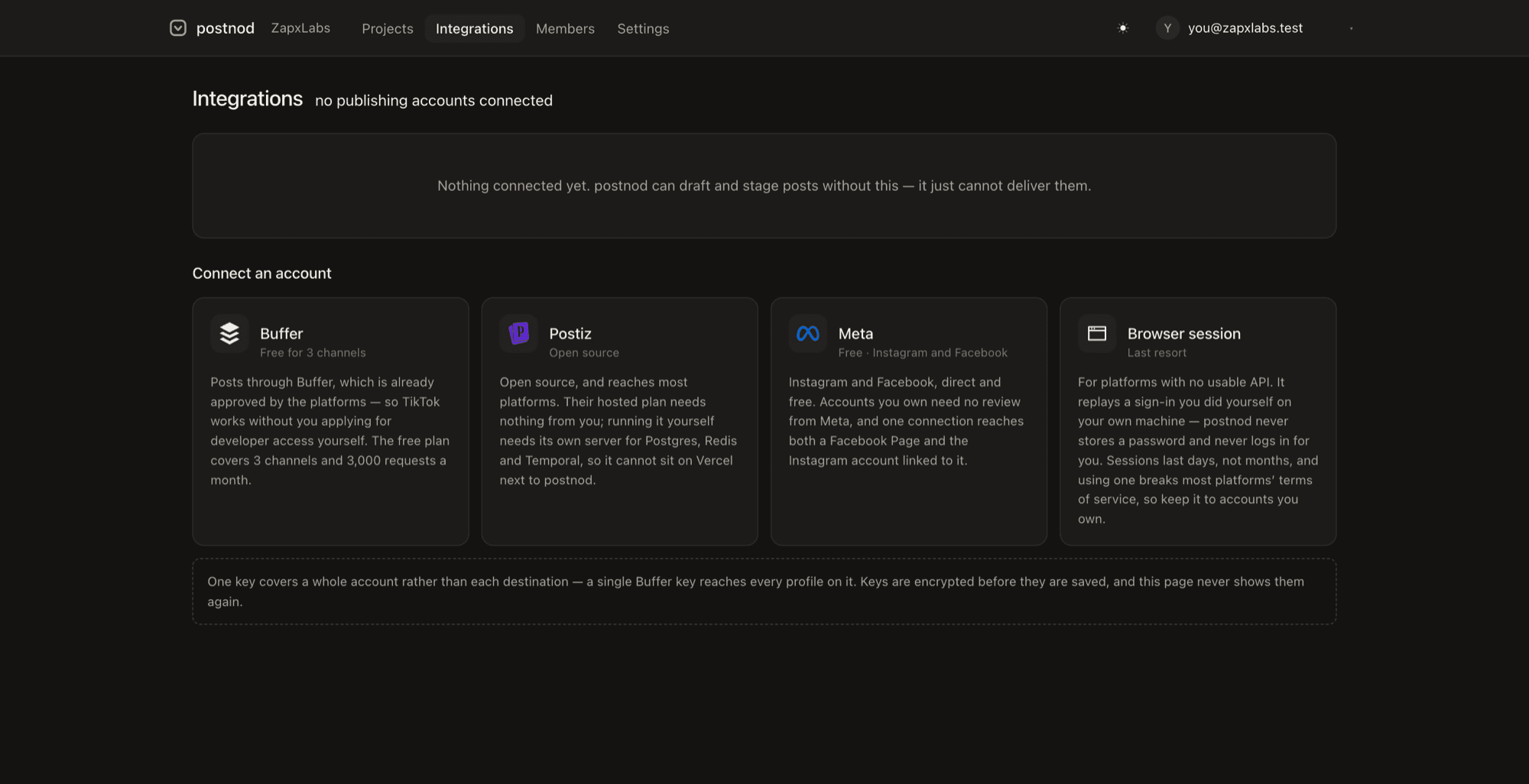
Task: Open the Settings tab
Action: (x=643, y=28)
